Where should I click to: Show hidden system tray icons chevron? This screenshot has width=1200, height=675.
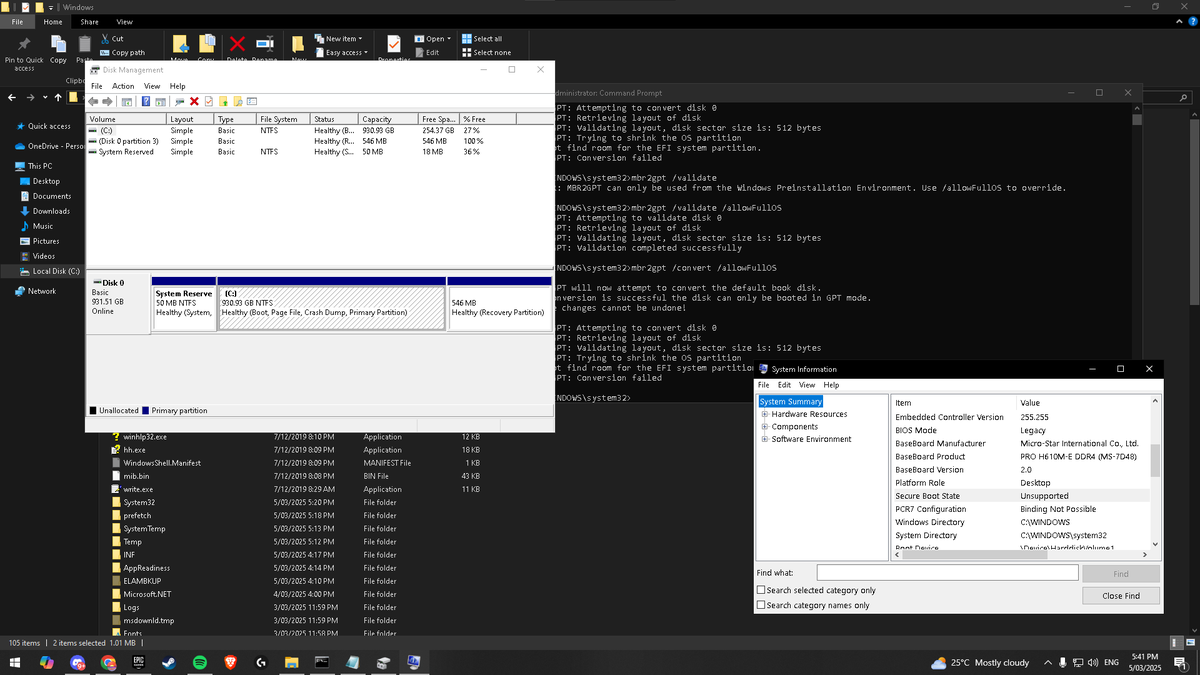pos(1048,662)
